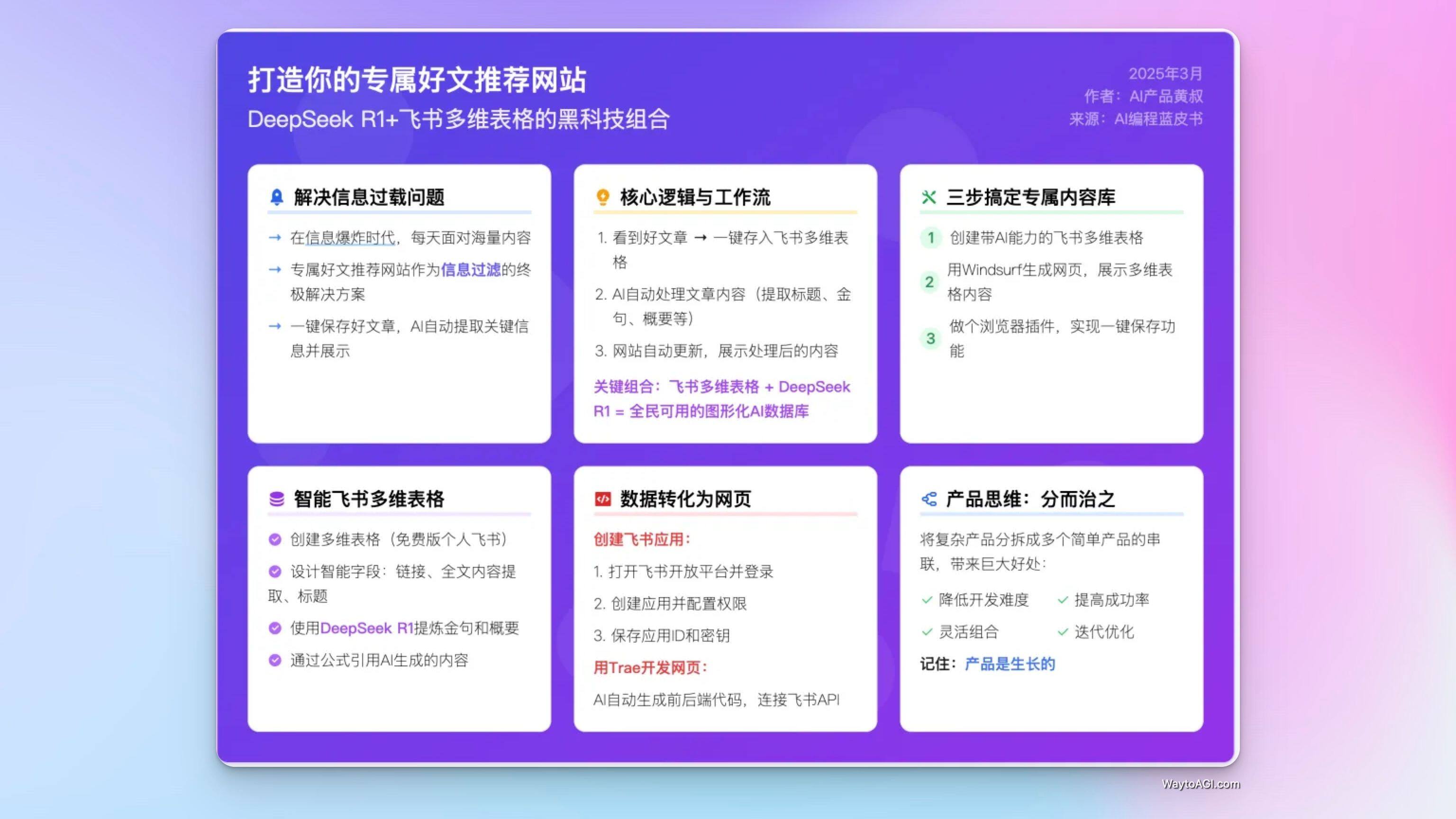The image size is (1456, 819).
Task: Click the source line 来源：AI编程蓝皮书
Action: click(1136, 118)
